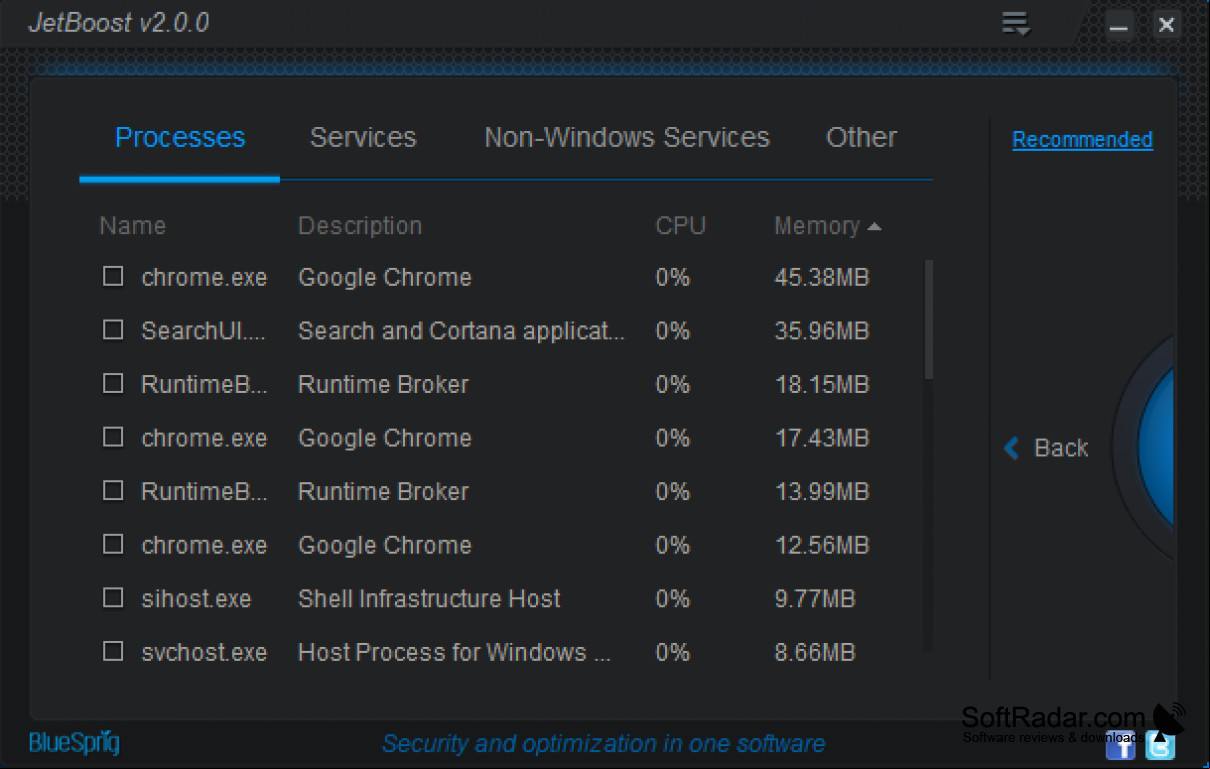Open the JetBoost options menu icon
The image size is (1210, 769).
click(1016, 24)
